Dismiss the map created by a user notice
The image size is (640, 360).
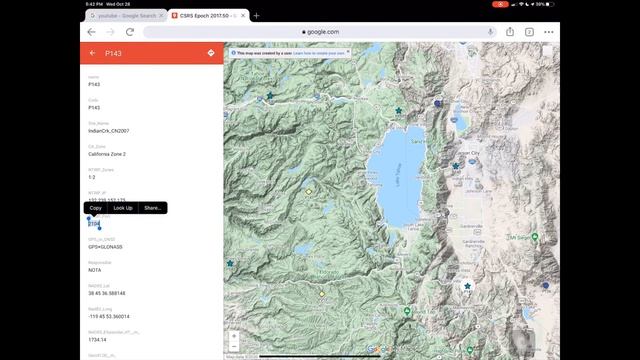pos(348,52)
